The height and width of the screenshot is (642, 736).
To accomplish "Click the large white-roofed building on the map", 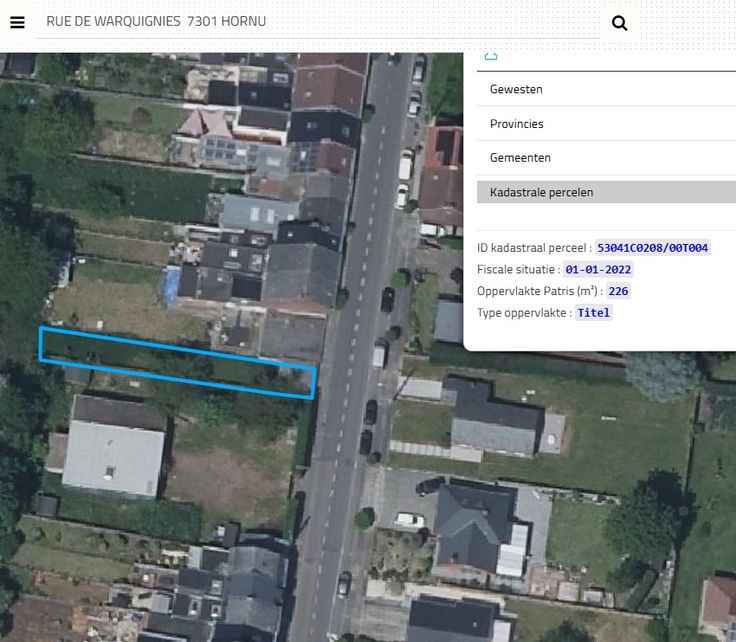I will click(113, 457).
